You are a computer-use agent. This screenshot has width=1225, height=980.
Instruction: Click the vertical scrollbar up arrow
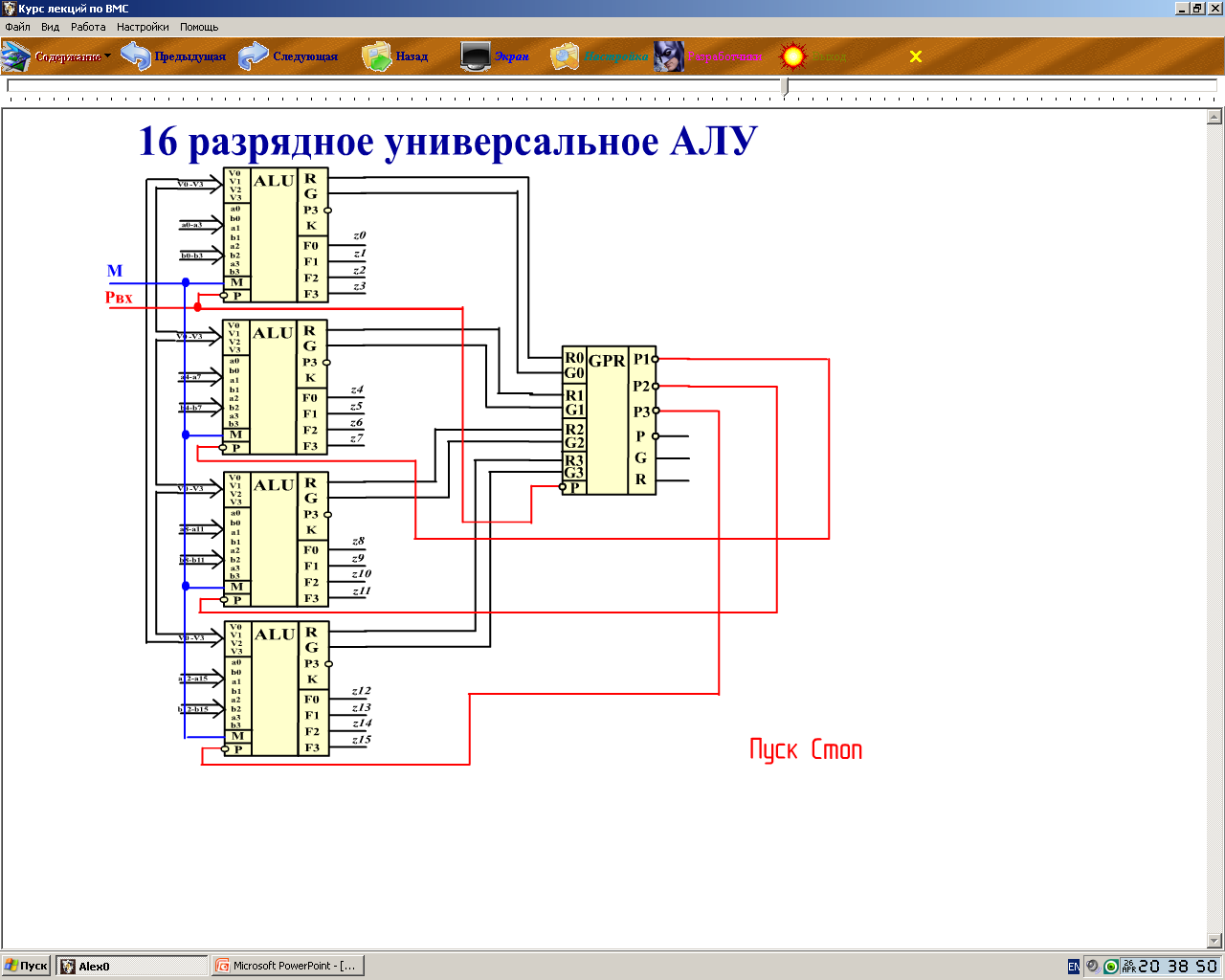[1214, 117]
